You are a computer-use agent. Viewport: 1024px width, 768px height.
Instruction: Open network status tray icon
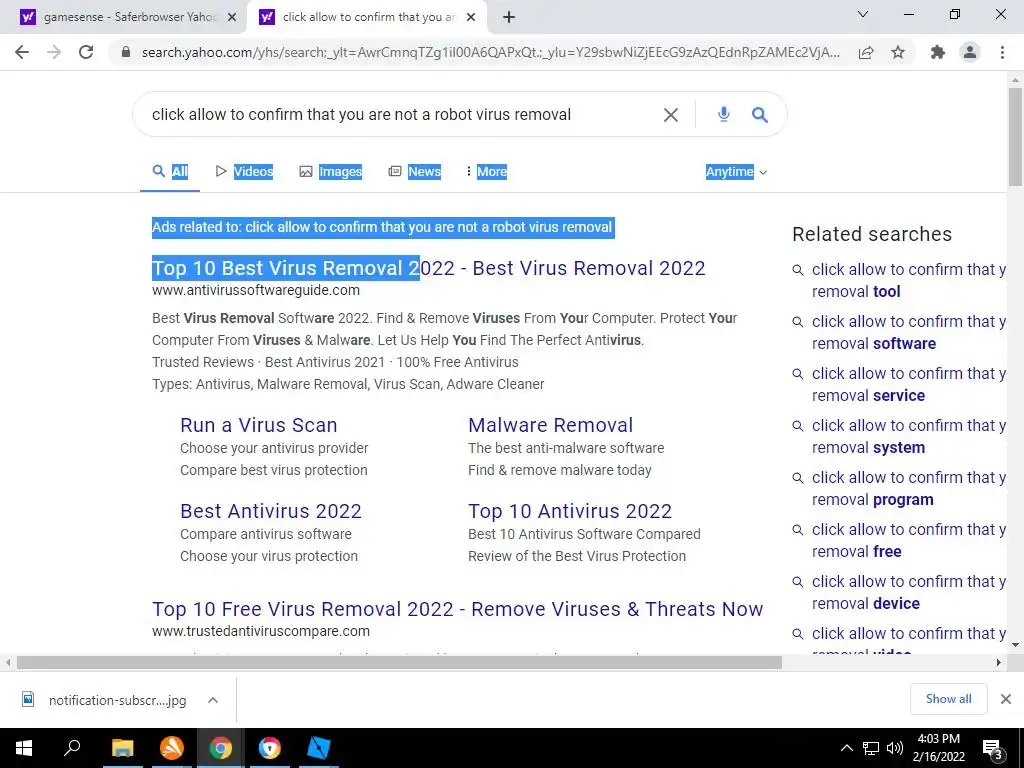[871, 748]
